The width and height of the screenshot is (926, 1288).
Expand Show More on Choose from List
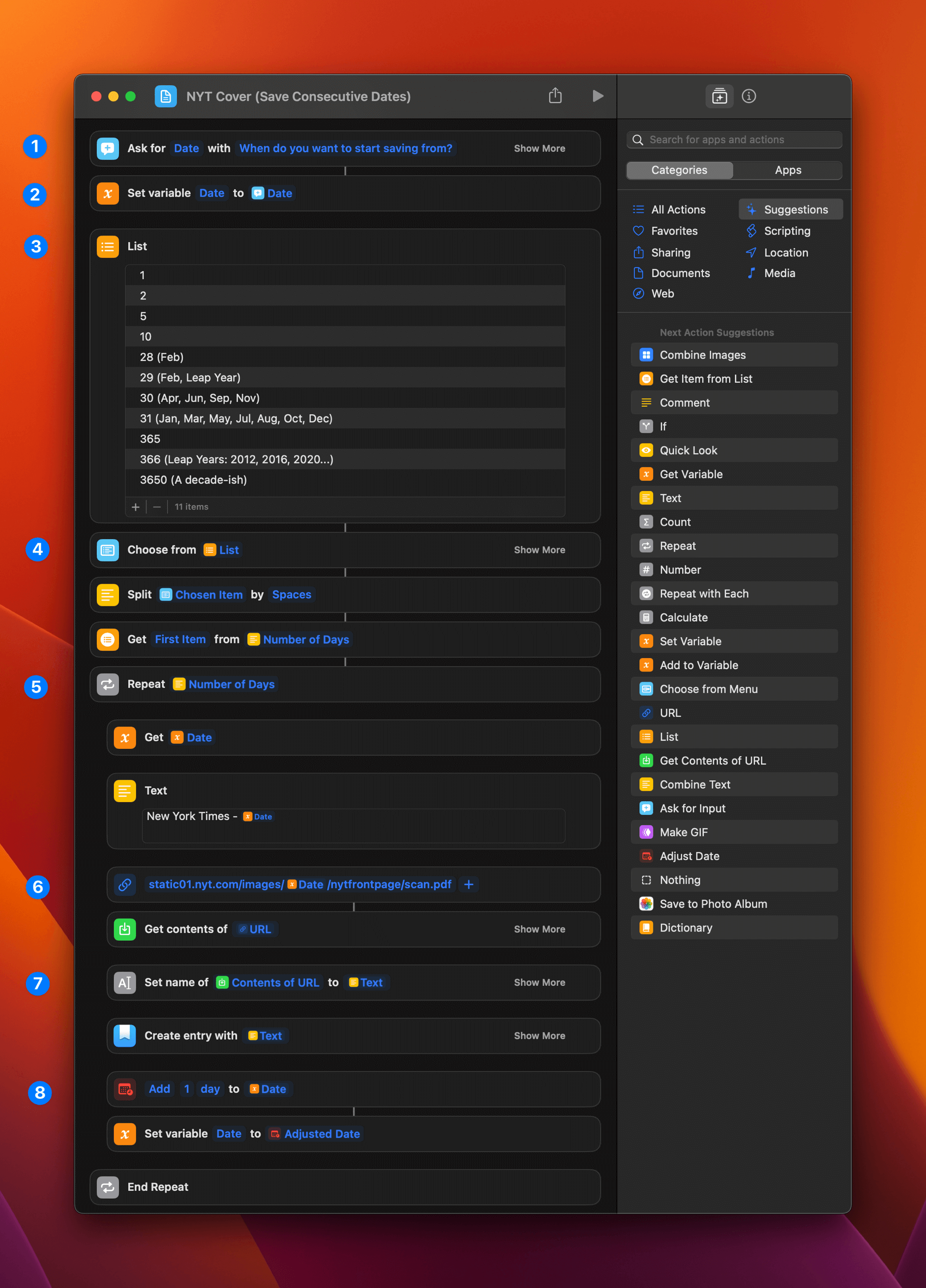[x=539, y=550]
